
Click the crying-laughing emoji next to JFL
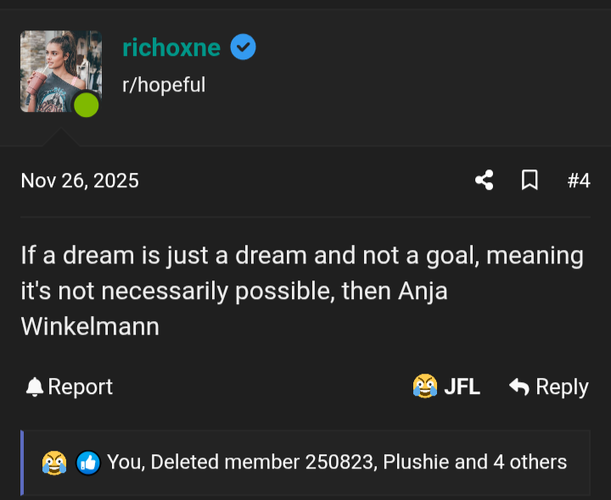(x=425, y=387)
